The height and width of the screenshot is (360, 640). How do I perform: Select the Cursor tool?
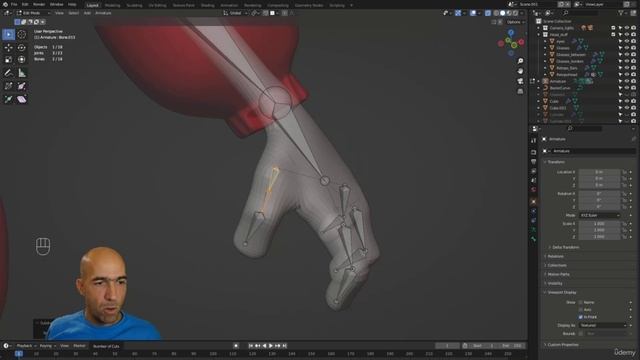[x=22, y=34]
